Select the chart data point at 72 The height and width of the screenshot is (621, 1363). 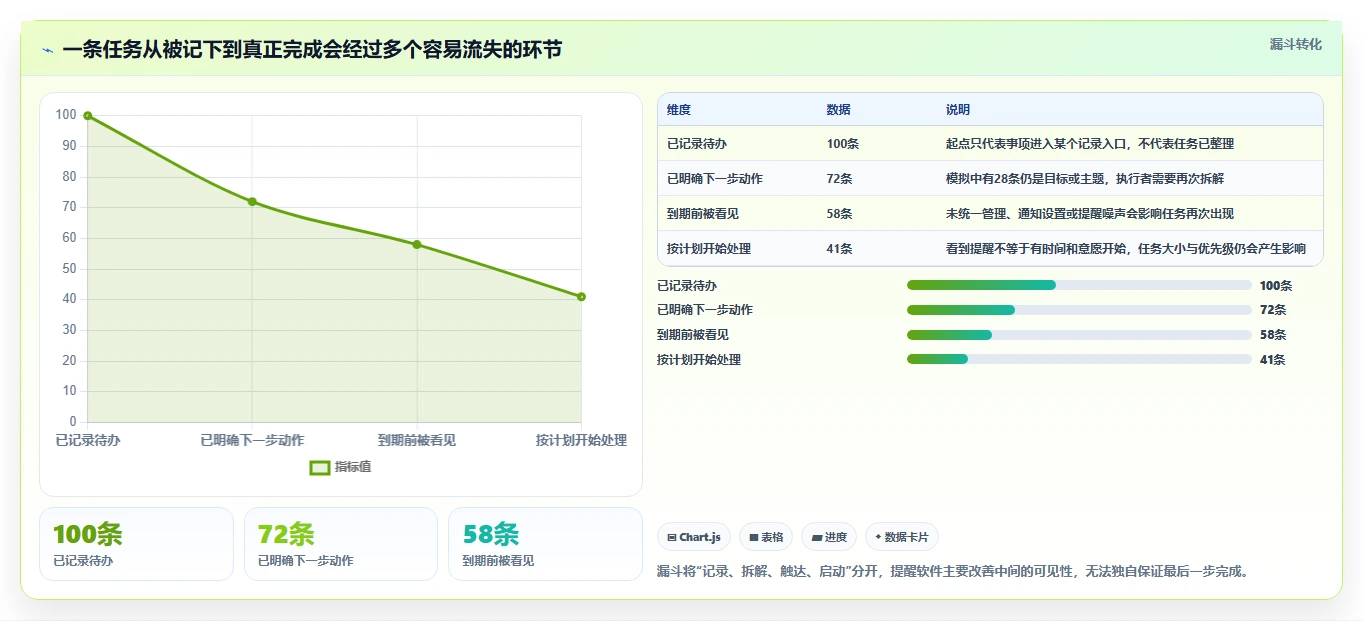[252, 202]
